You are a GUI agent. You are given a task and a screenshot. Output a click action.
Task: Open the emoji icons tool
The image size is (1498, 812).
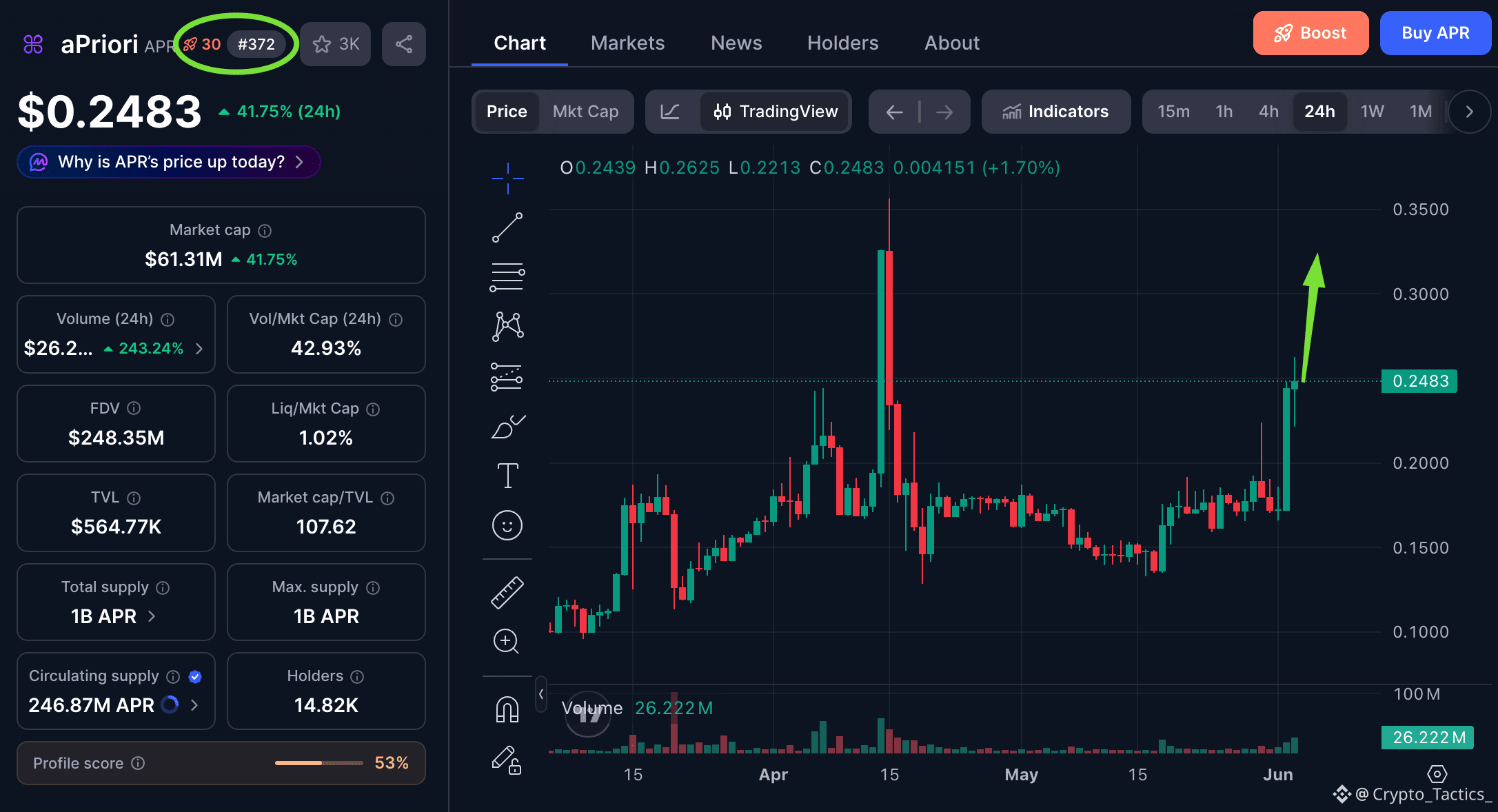click(507, 526)
